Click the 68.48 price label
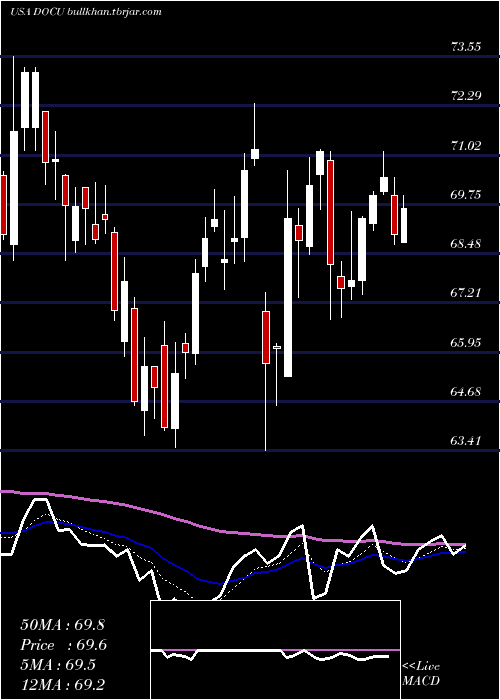The image size is (500, 700). 466,244
